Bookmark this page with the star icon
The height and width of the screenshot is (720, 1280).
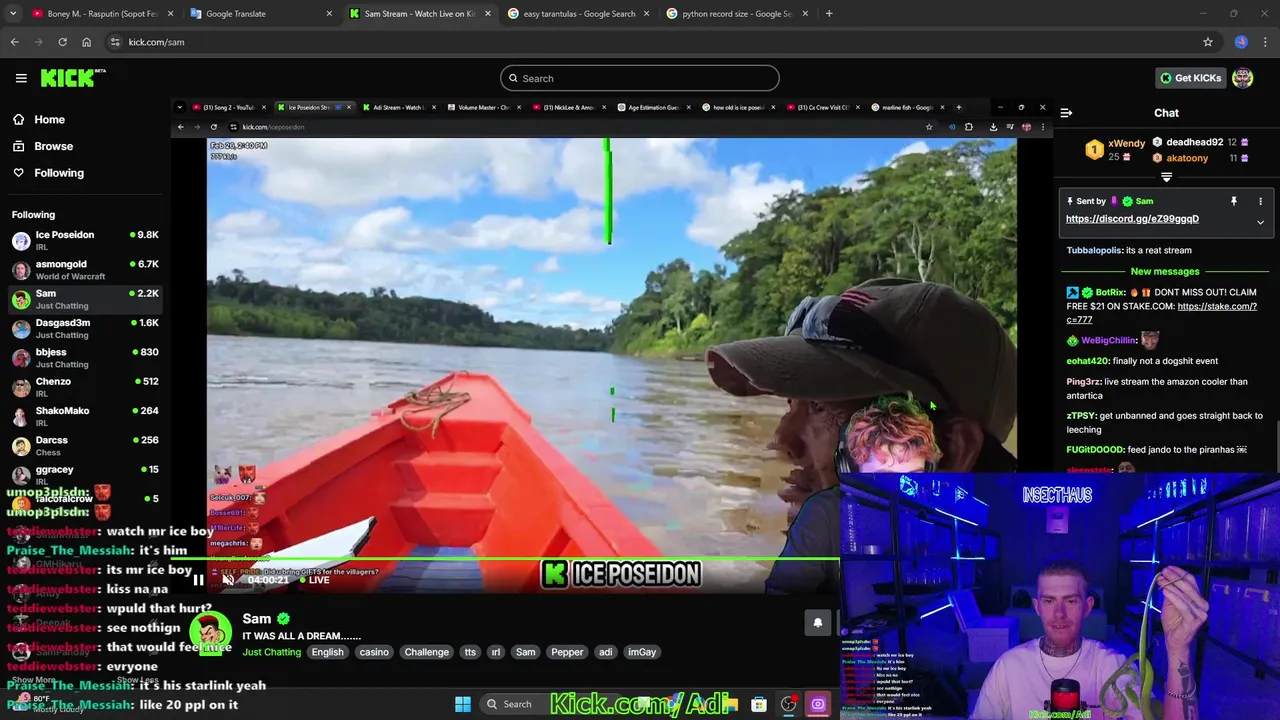point(1208,42)
